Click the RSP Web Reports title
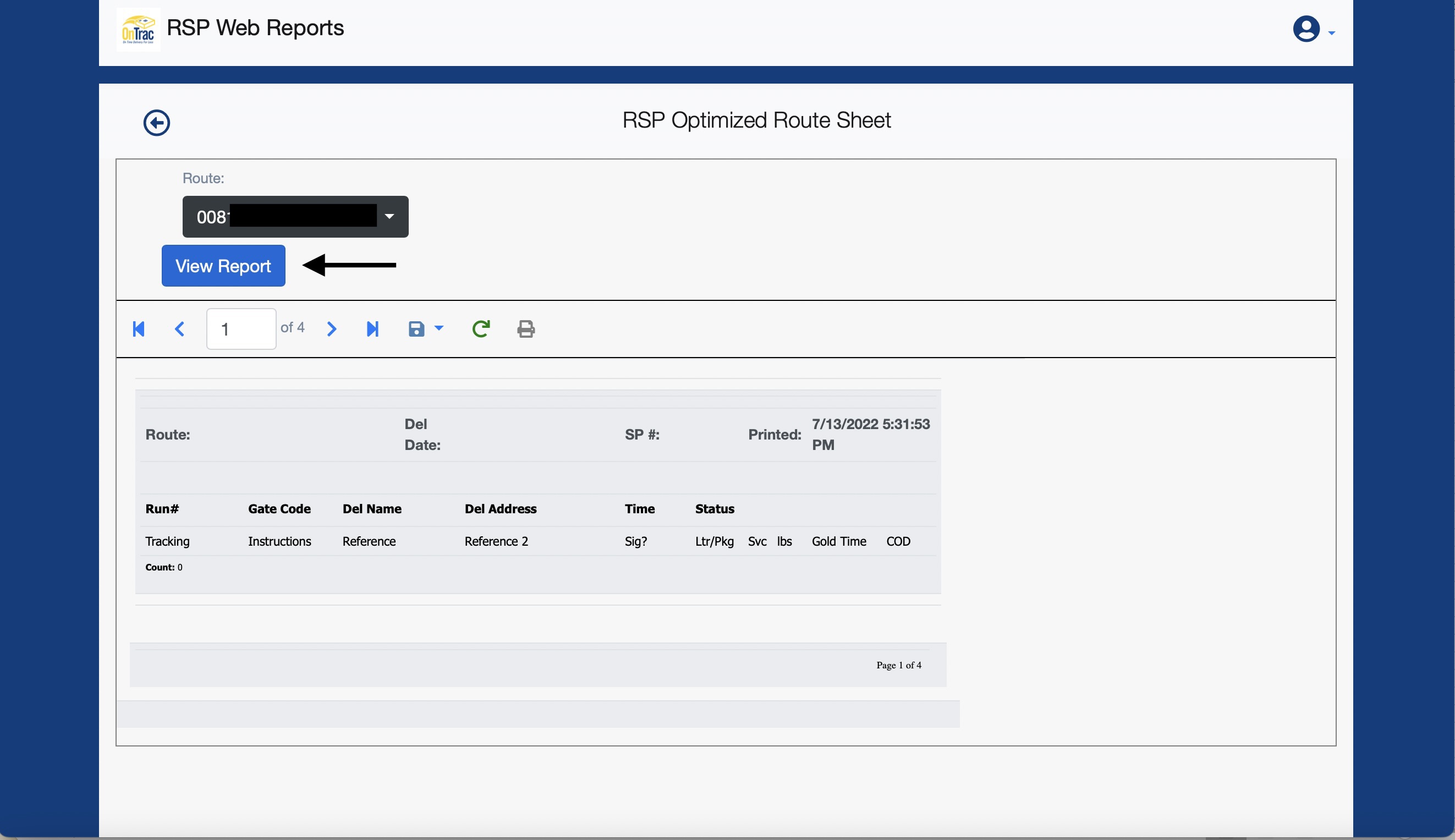 [255, 28]
